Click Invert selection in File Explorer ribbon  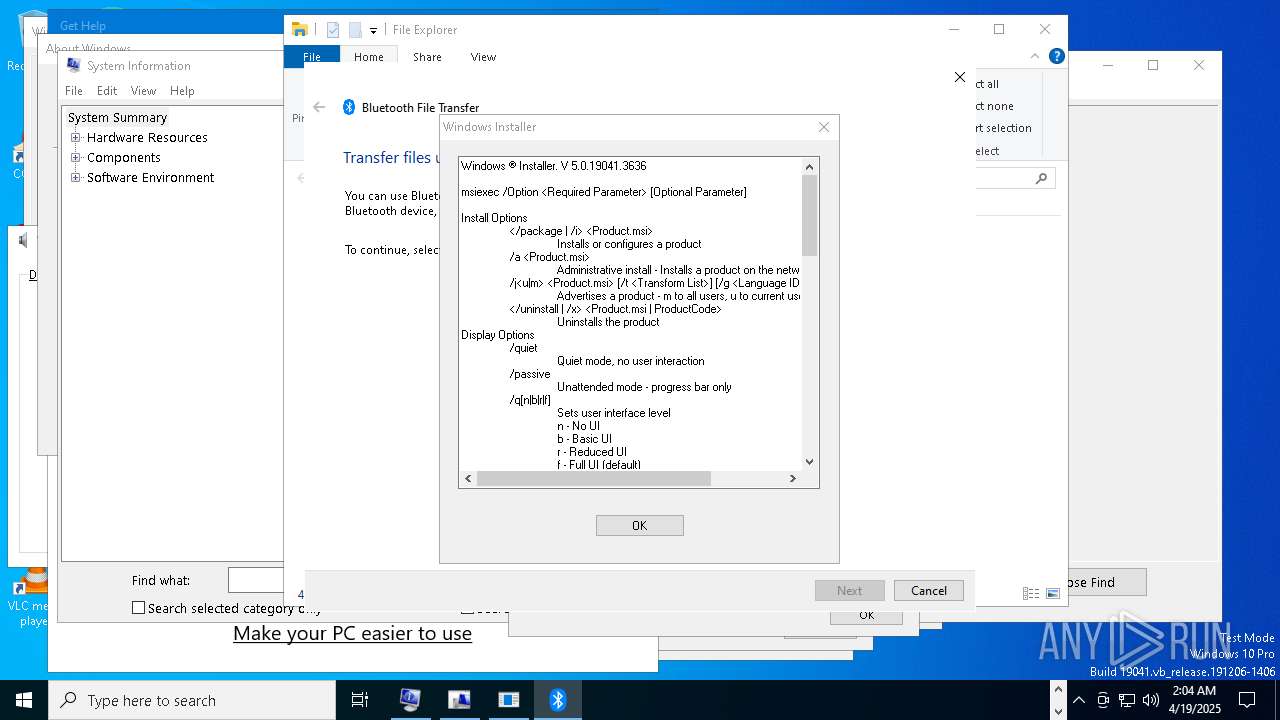point(1003,128)
